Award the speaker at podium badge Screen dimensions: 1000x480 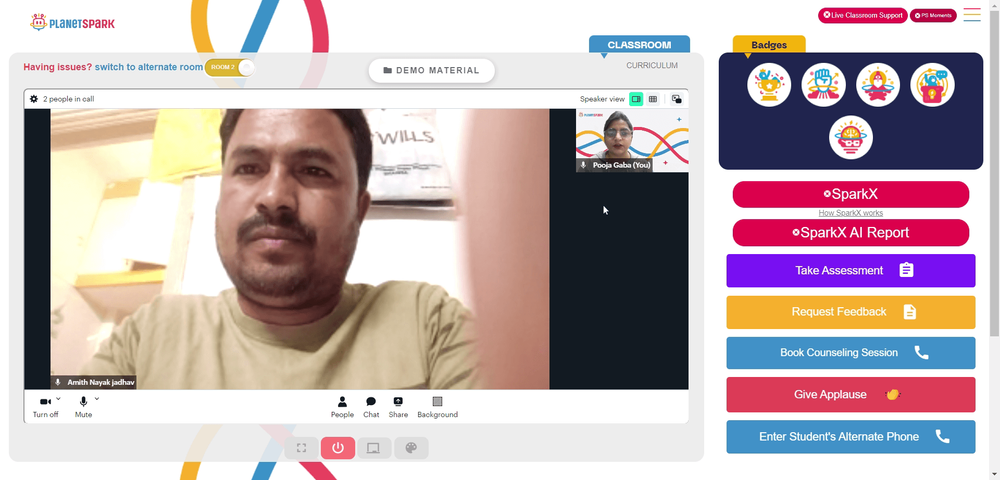point(932,85)
